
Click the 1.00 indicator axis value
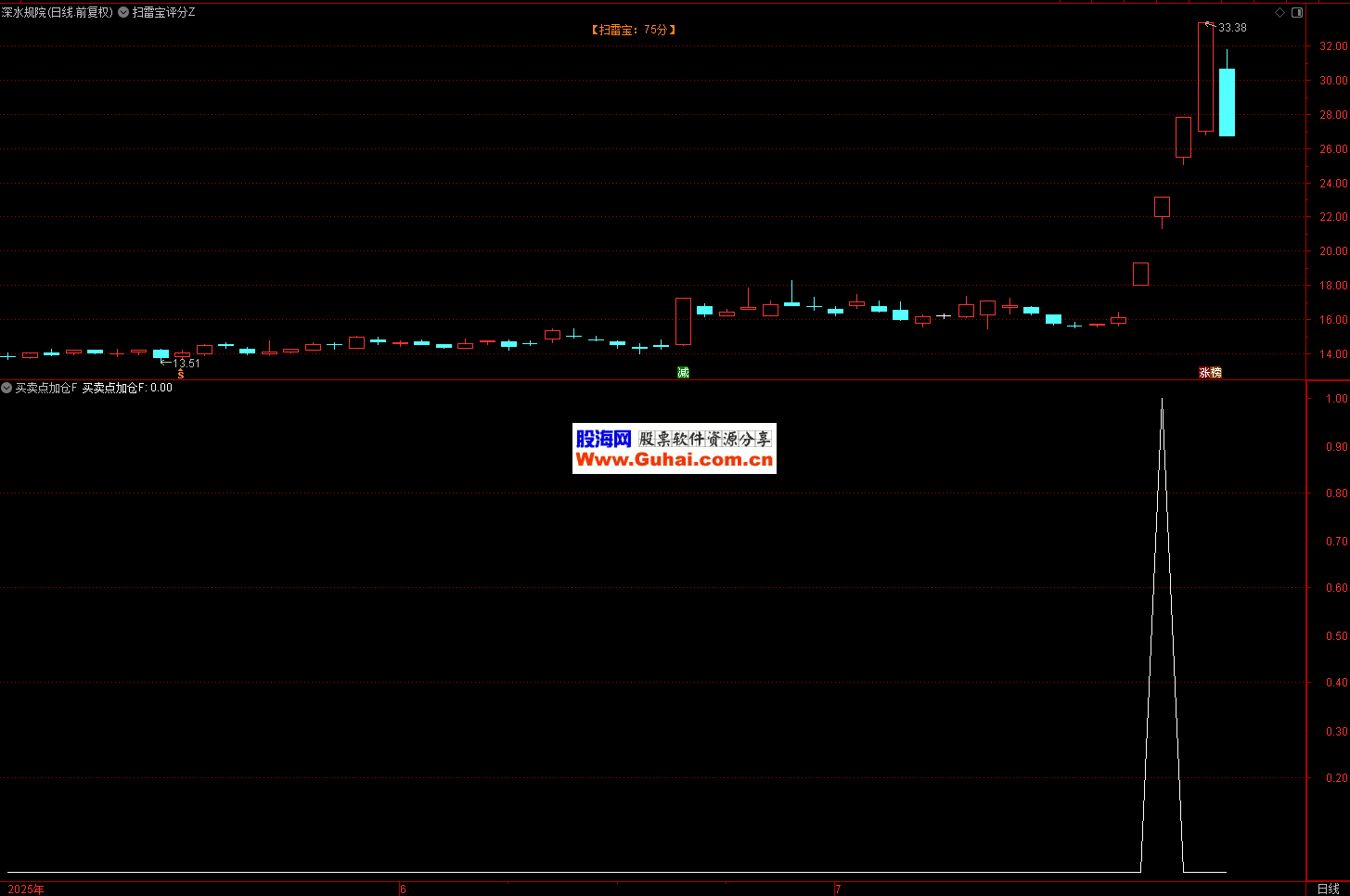point(1336,399)
